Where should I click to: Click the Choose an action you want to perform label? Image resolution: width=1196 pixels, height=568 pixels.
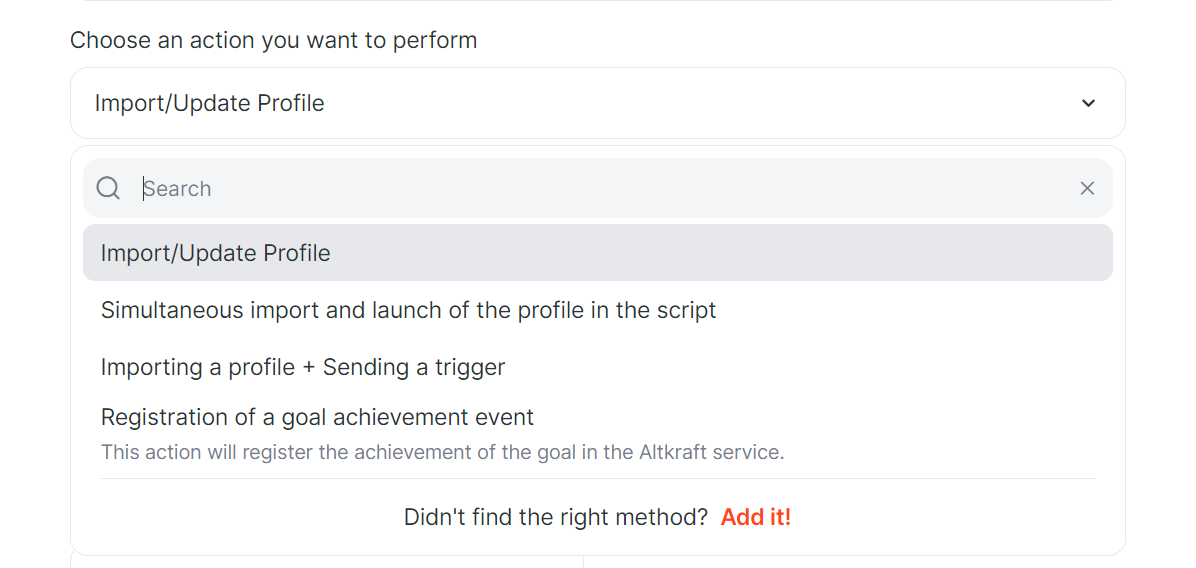273,40
